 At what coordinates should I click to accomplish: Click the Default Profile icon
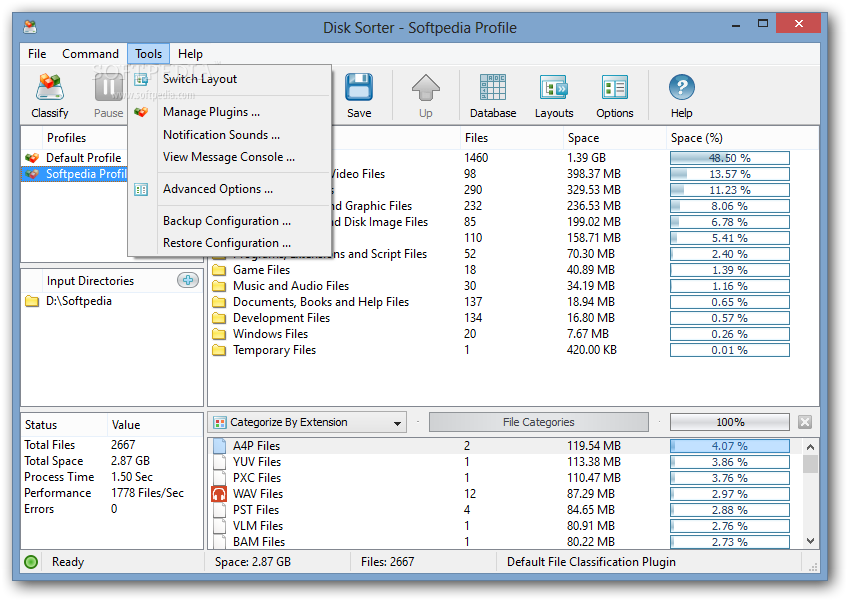pos(32,158)
